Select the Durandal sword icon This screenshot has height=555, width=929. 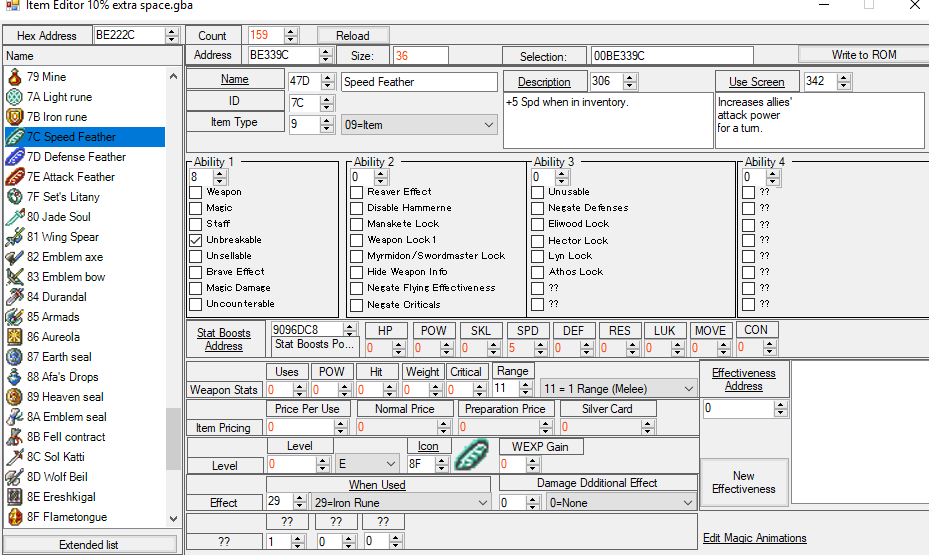click(x=15, y=297)
